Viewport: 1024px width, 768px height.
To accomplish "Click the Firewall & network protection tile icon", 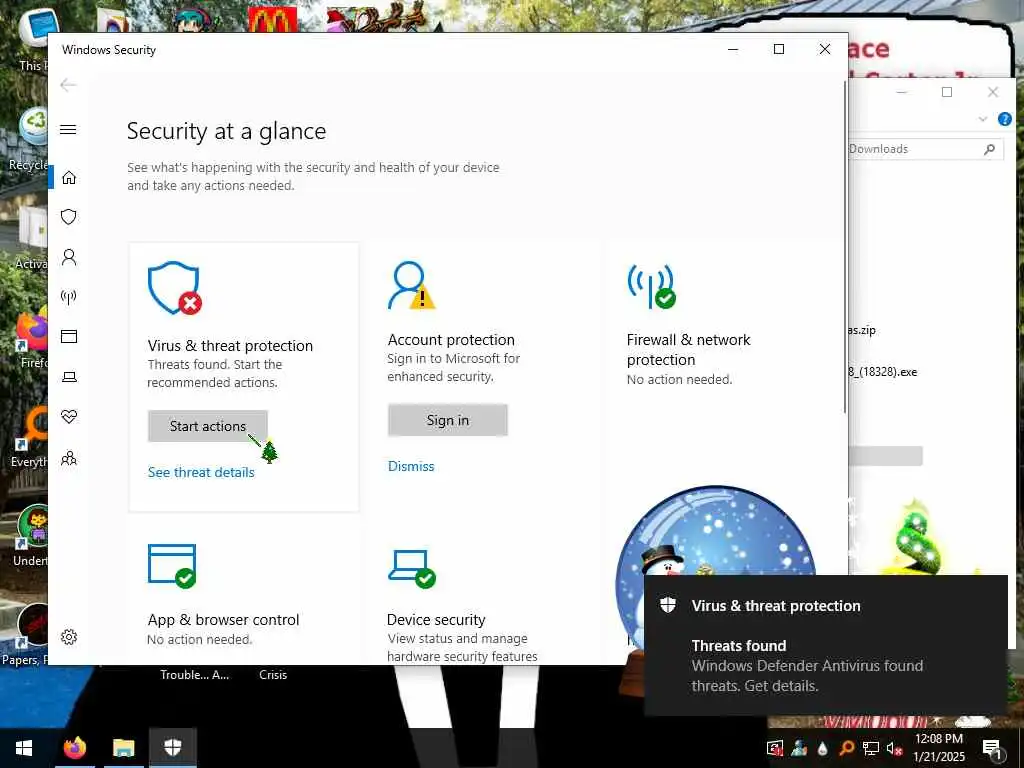I will (x=651, y=286).
